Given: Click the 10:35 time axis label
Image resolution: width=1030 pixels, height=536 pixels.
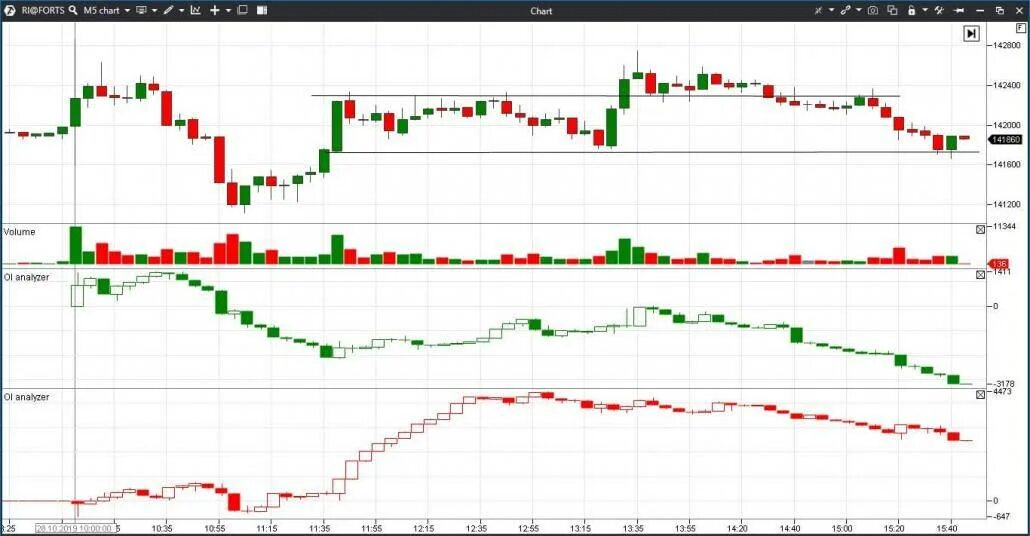Looking at the screenshot, I should coord(162,528).
